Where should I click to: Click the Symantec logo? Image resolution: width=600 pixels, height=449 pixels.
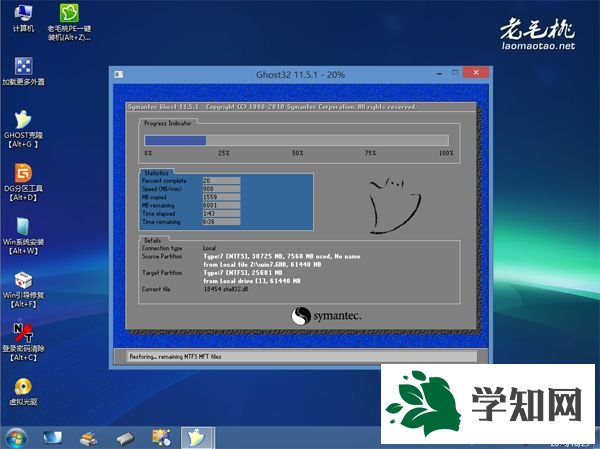click(326, 316)
